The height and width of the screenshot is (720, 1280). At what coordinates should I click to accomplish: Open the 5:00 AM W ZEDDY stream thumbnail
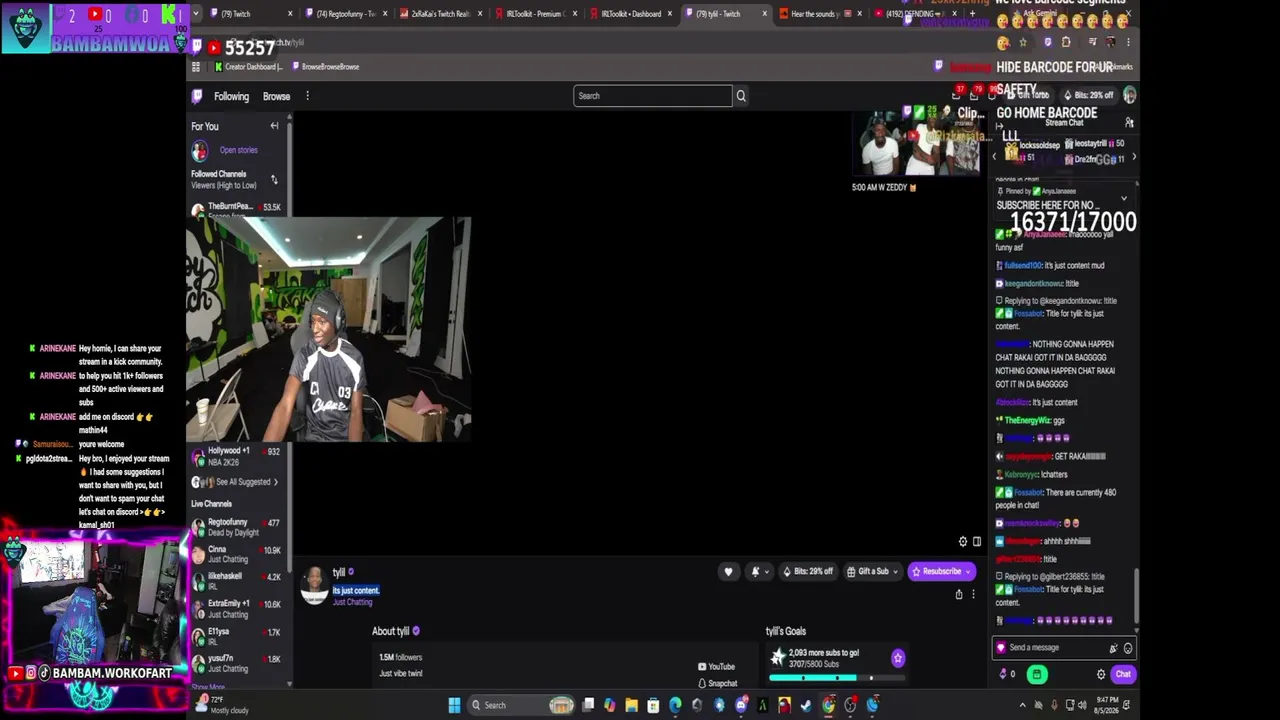click(916, 143)
